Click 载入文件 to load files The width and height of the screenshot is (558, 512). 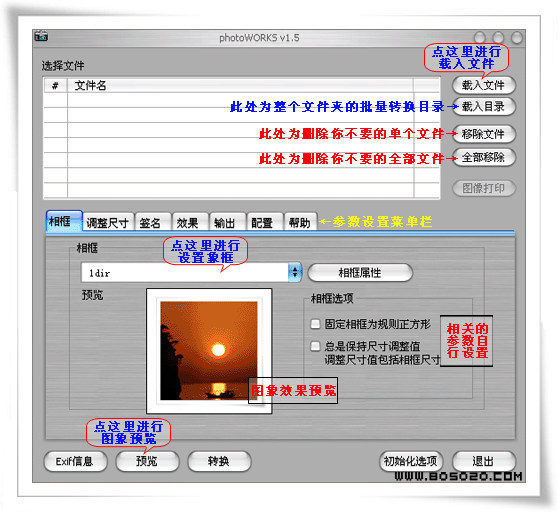(x=483, y=85)
